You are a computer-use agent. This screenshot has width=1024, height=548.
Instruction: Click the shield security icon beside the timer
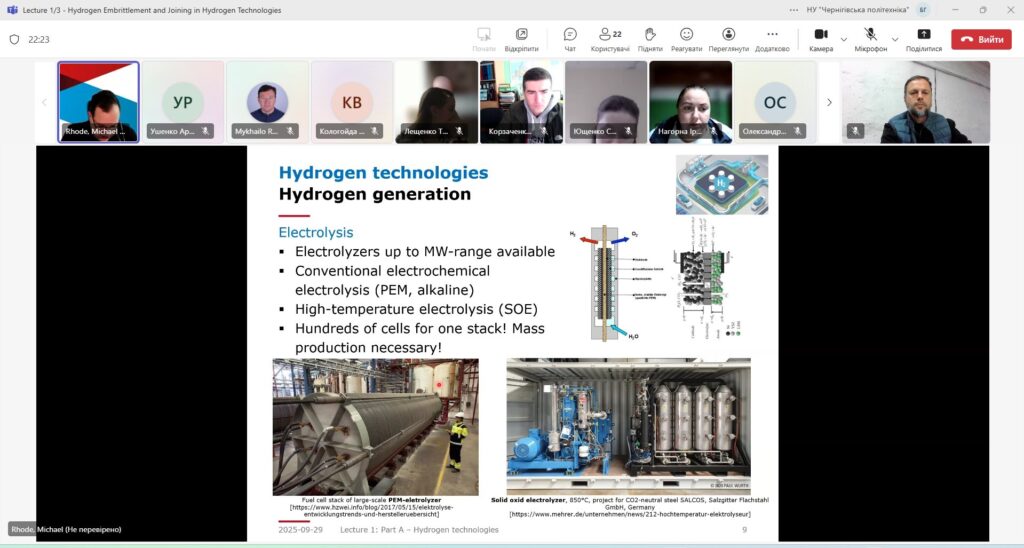pyautogui.click(x=14, y=40)
